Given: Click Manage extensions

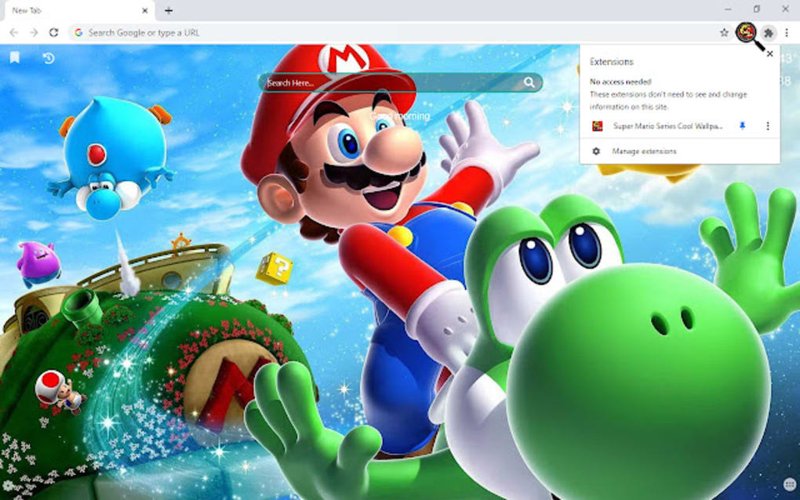Looking at the screenshot, I should click(x=644, y=151).
